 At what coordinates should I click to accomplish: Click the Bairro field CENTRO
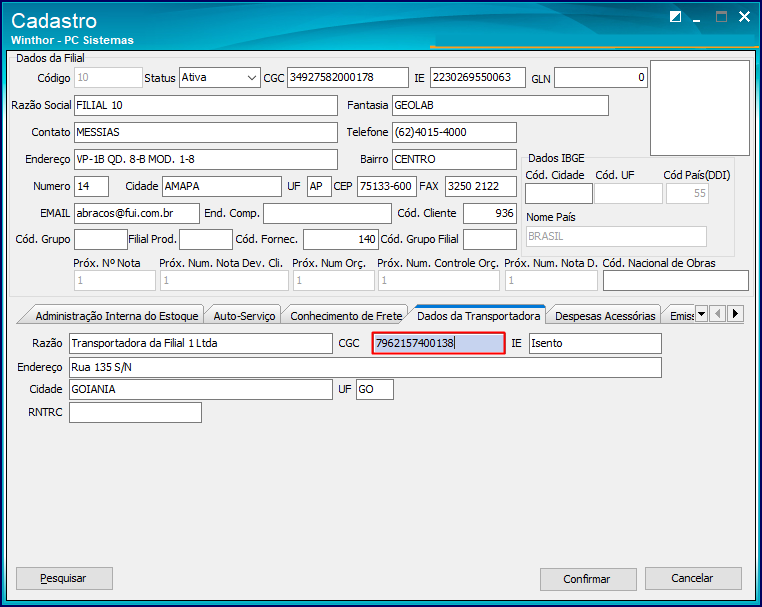[x=454, y=159]
